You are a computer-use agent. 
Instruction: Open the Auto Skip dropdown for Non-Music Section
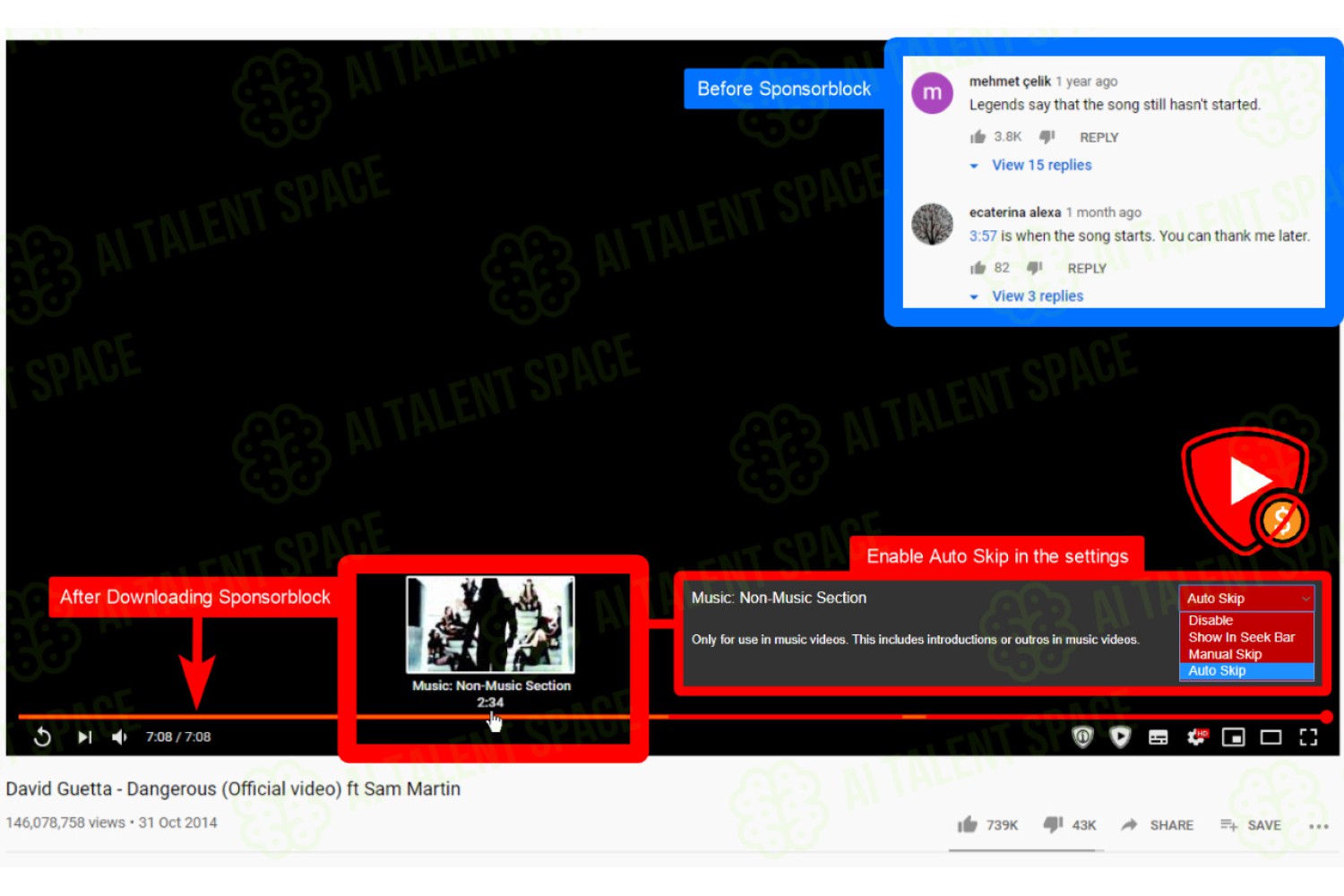[x=1246, y=599]
